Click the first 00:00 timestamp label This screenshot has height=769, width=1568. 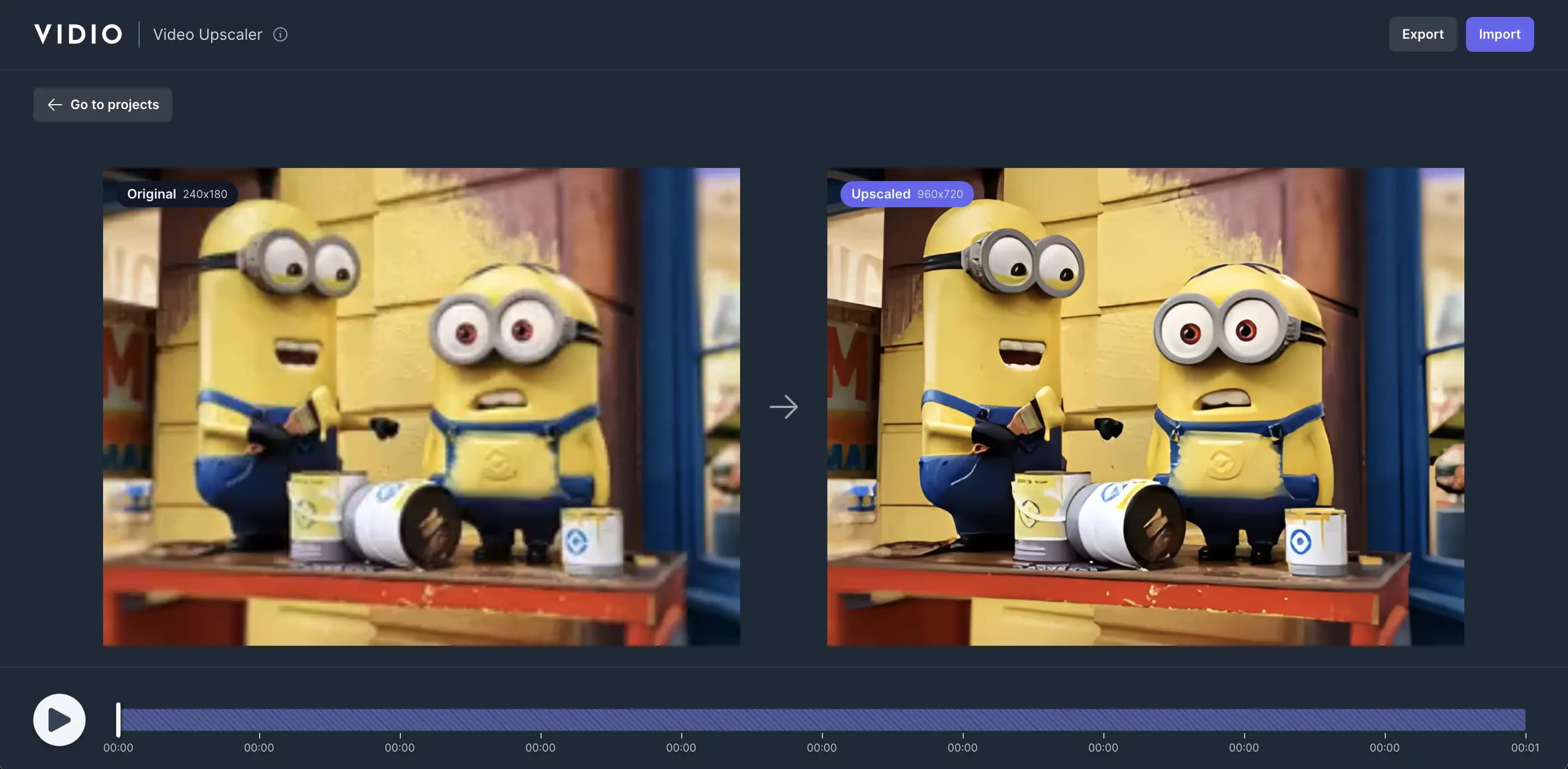(119, 748)
